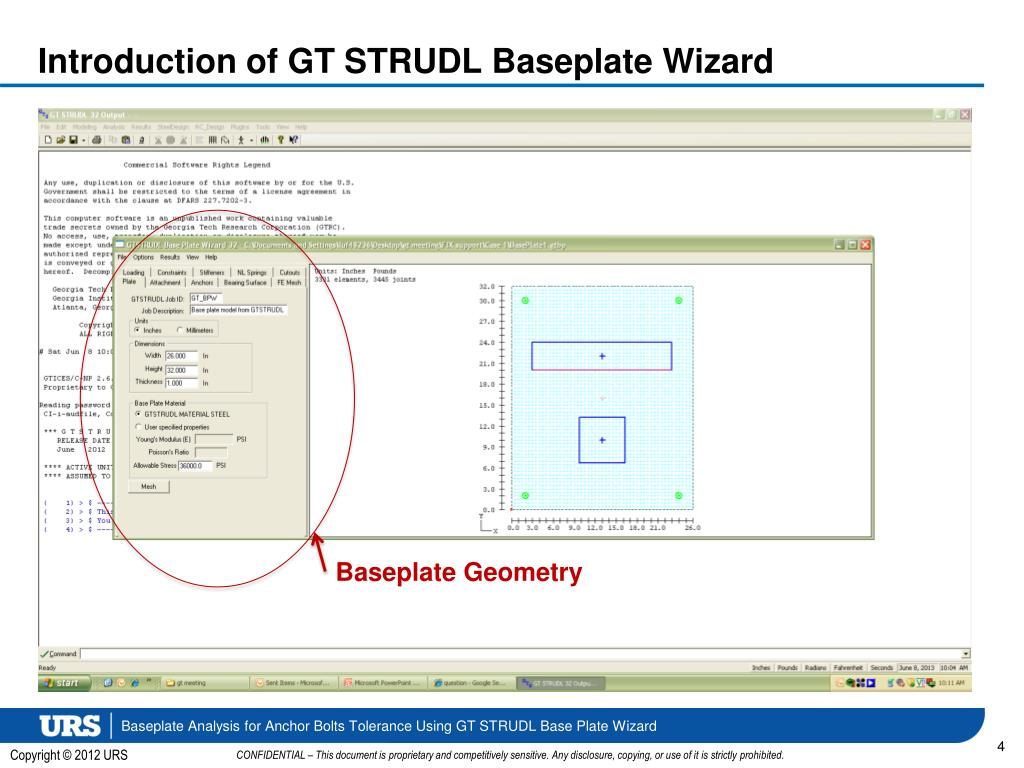Select the Plate tab
1024x768 pixels.
(129, 281)
